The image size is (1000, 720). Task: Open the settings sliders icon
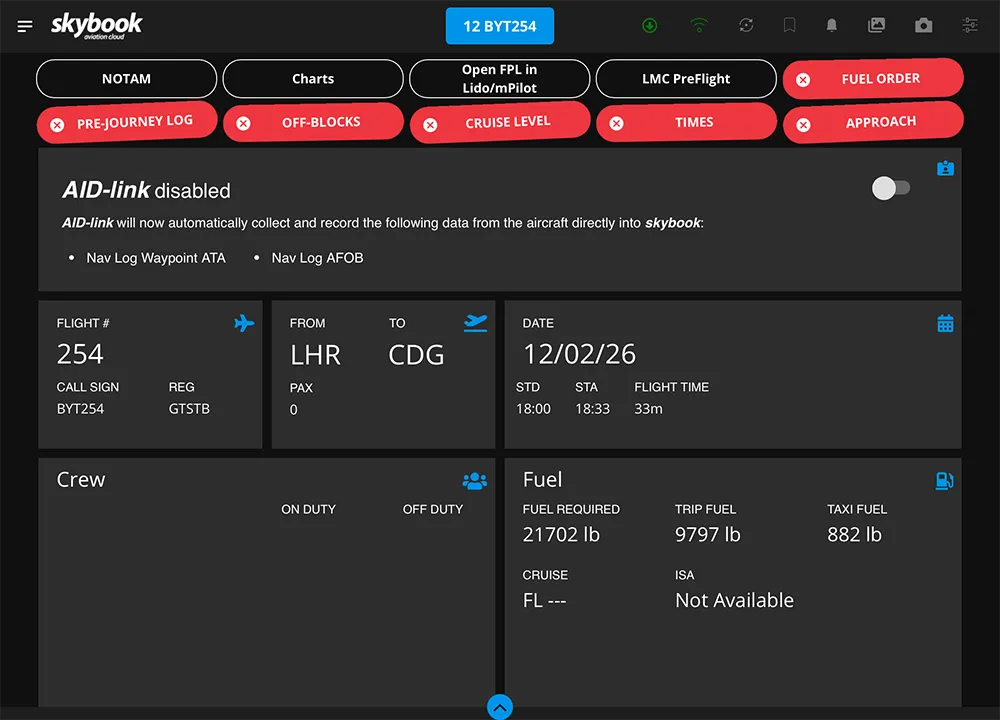coord(970,26)
